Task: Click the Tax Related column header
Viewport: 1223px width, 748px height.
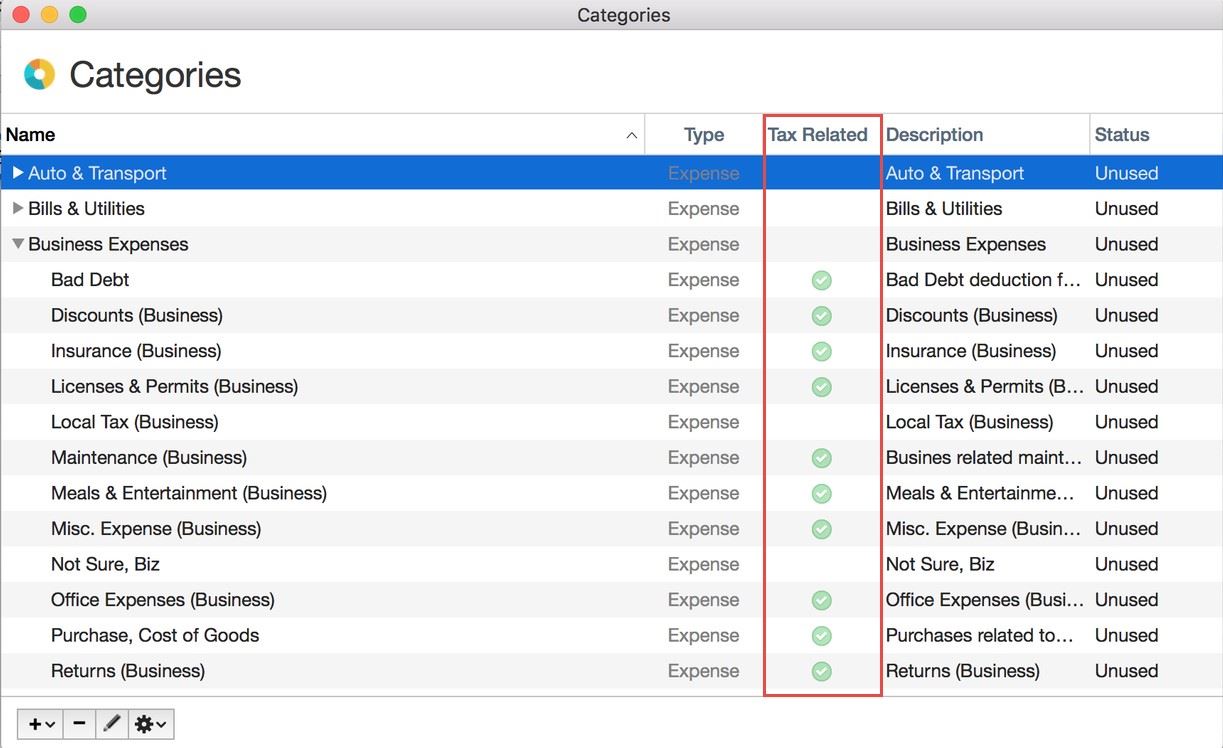Action: tap(817, 135)
